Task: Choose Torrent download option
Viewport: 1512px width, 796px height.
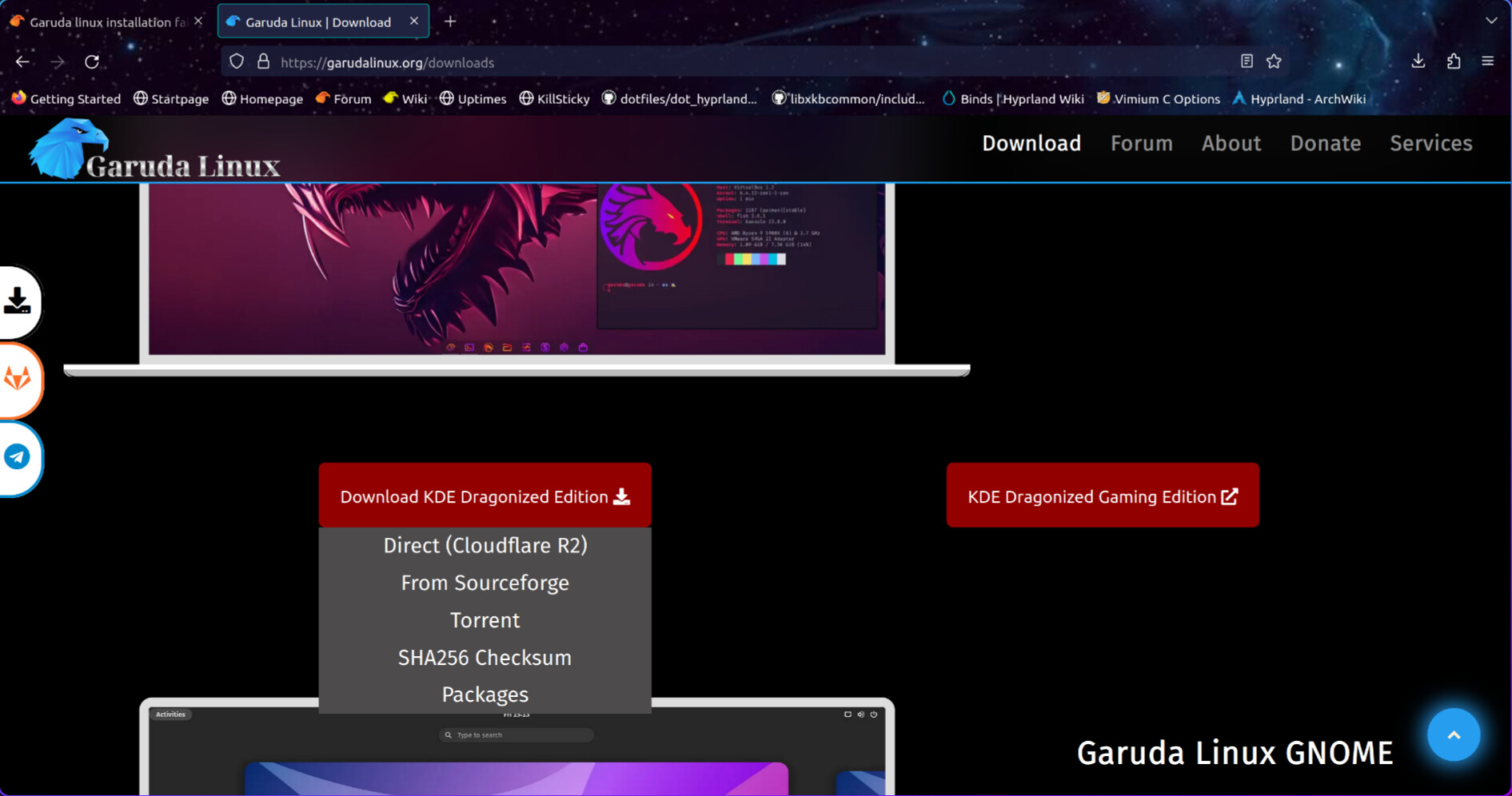Action: (485, 620)
